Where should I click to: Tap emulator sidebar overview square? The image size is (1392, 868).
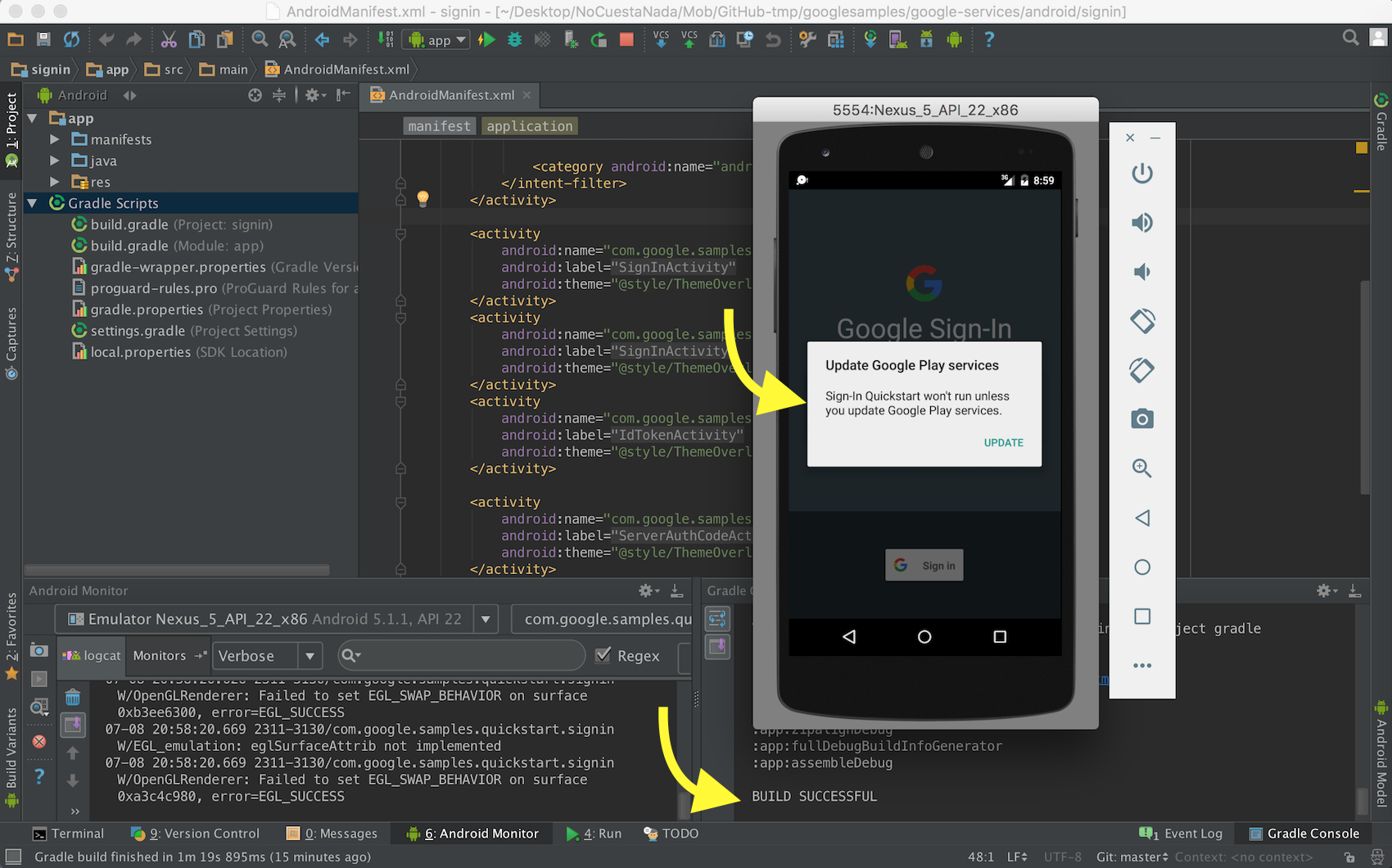tap(1142, 616)
